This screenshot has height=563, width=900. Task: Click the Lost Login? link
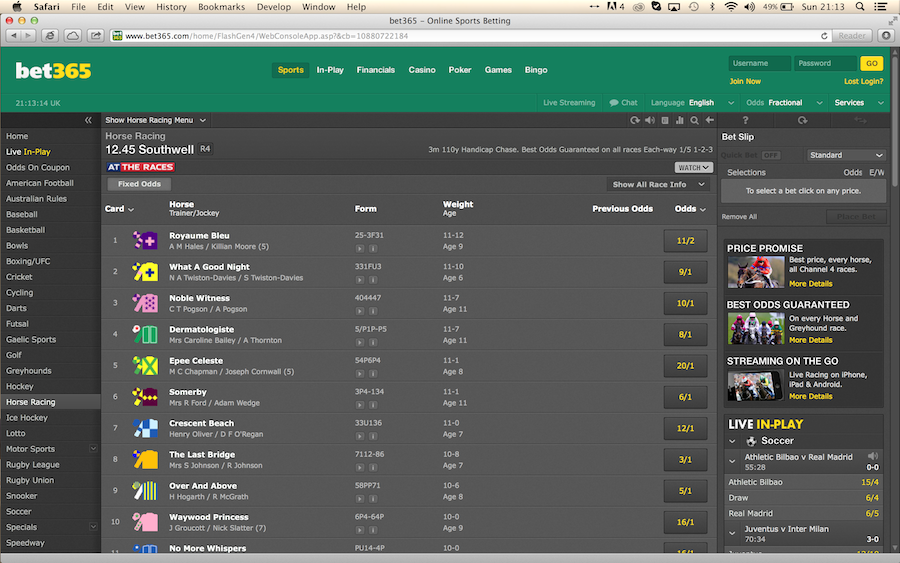click(x=863, y=81)
